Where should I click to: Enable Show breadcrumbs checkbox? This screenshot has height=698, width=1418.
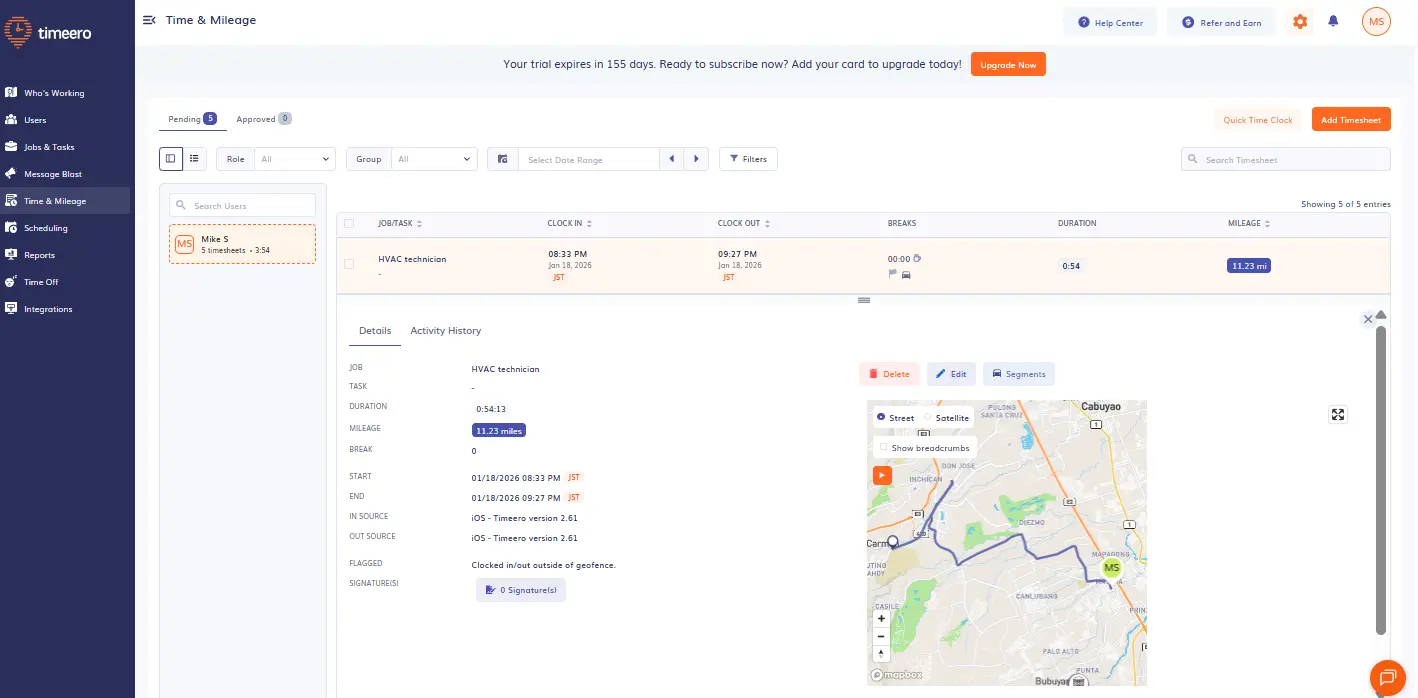tap(883, 447)
